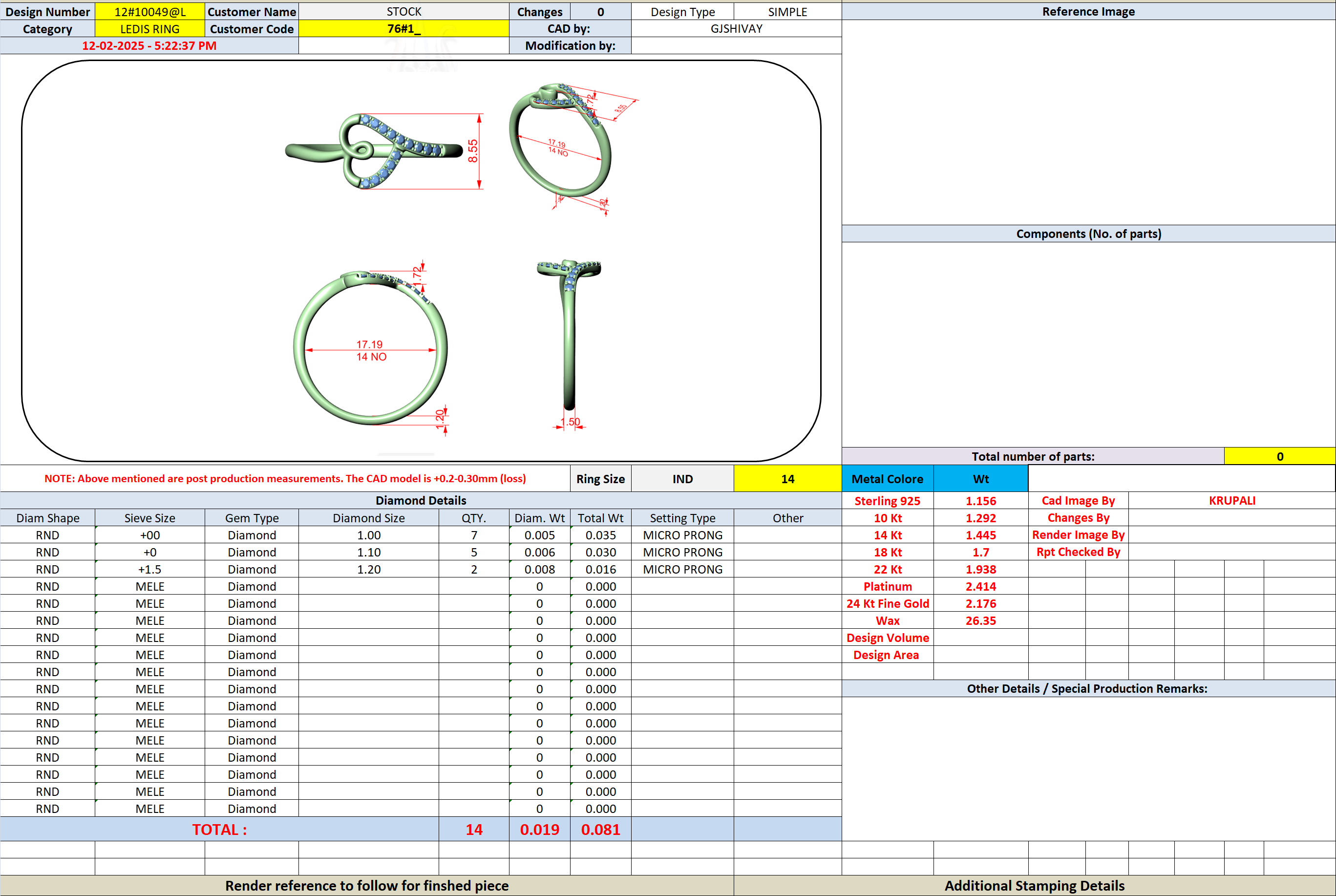Viewport: 1336px width, 896px height.
Task: Select the KRUPALI Cad Image By value
Action: tap(1231, 501)
